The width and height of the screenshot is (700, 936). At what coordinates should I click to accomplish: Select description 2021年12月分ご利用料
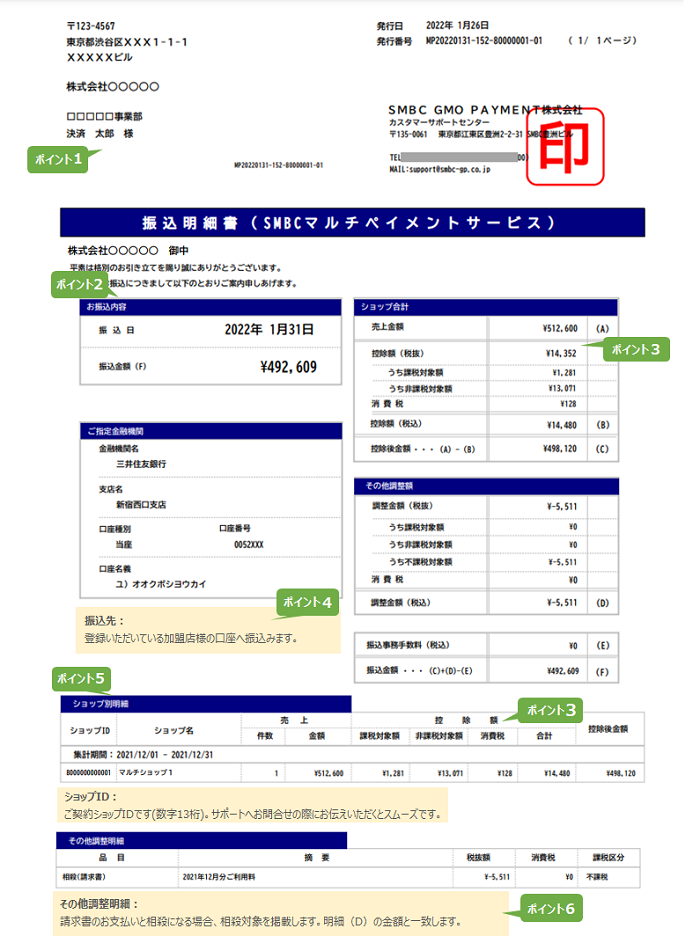pyautogui.click(x=219, y=877)
